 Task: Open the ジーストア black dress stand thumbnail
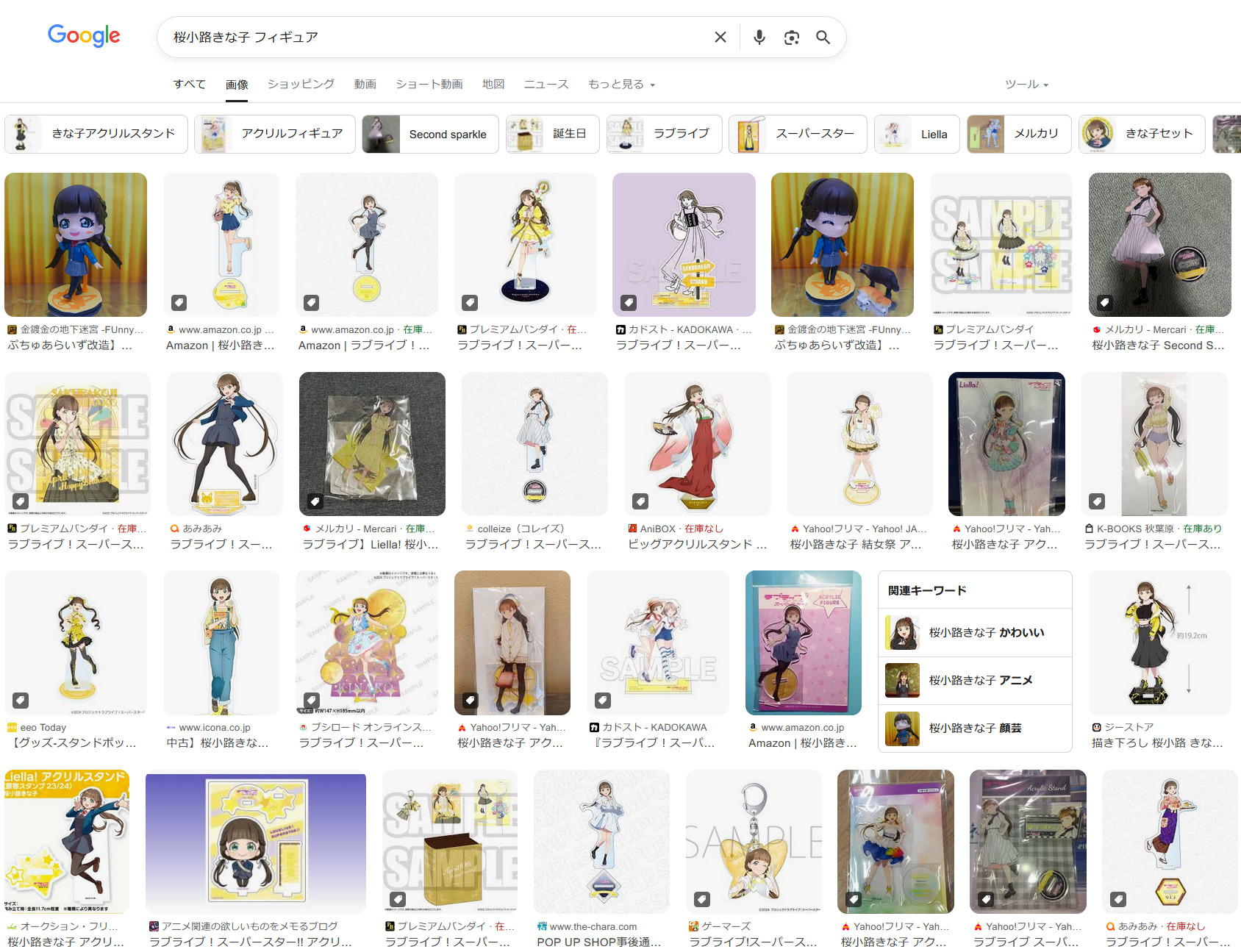pos(1159,643)
